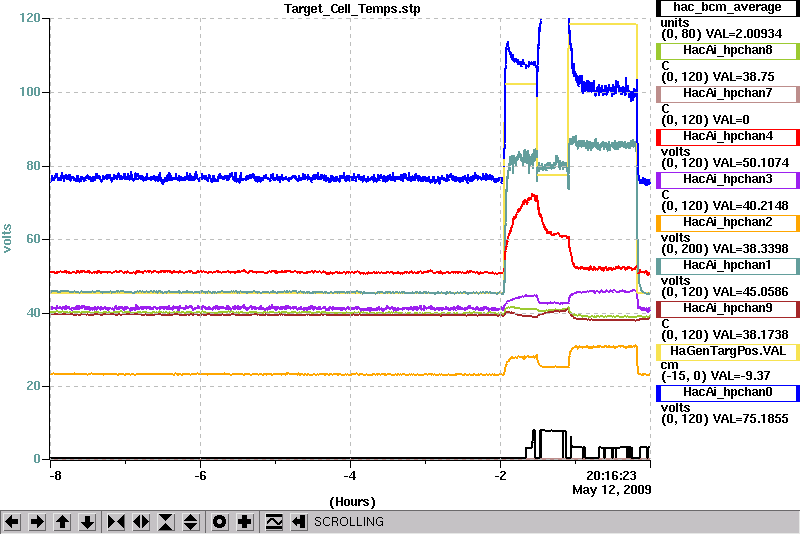This screenshot has width=800, height=534.
Task: Click the (Hours) x-axis title
Action: [352, 502]
